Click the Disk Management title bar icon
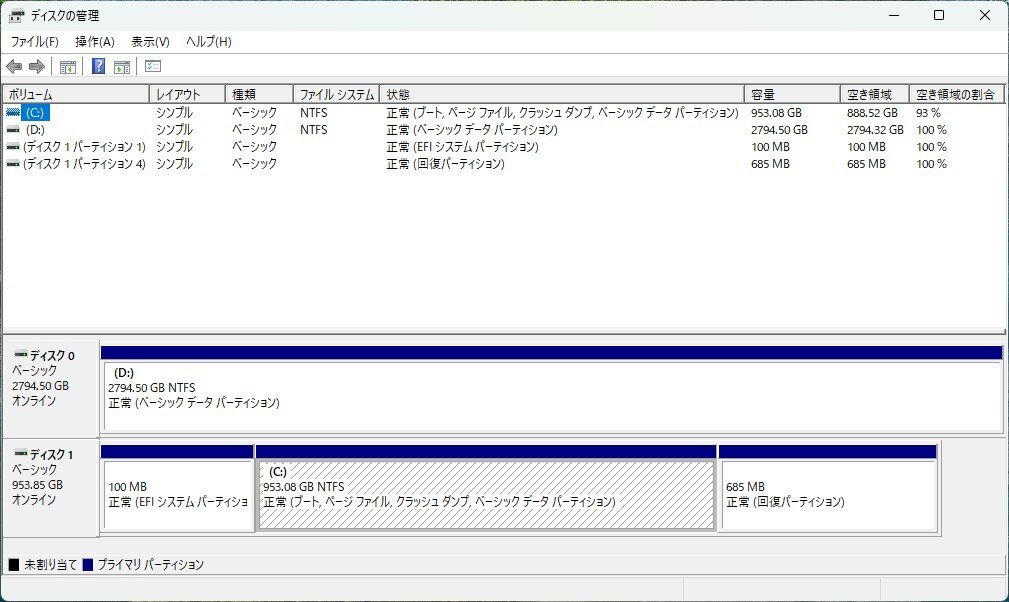The width and height of the screenshot is (1009, 602). point(16,15)
